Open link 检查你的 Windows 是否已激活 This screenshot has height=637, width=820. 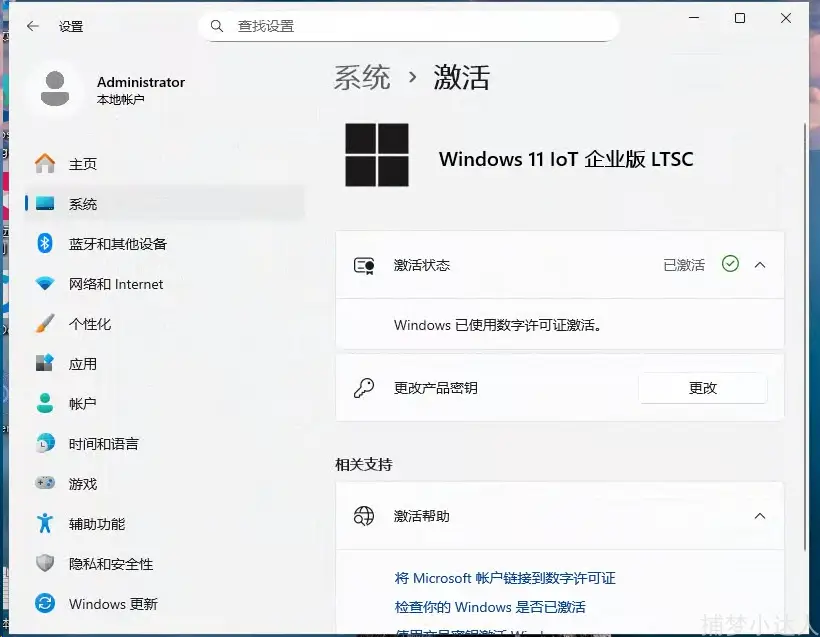pyautogui.click(x=490, y=607)
